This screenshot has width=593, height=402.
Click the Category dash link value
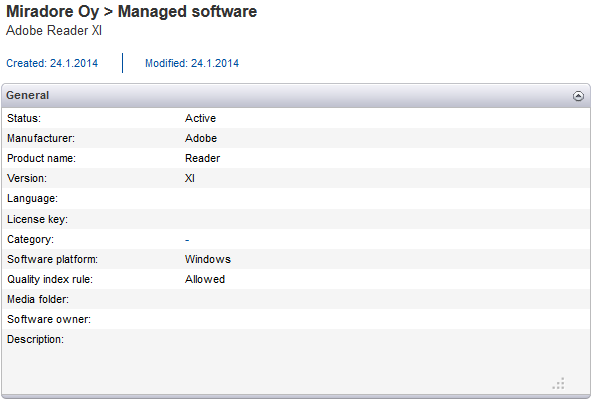[187, 240]
